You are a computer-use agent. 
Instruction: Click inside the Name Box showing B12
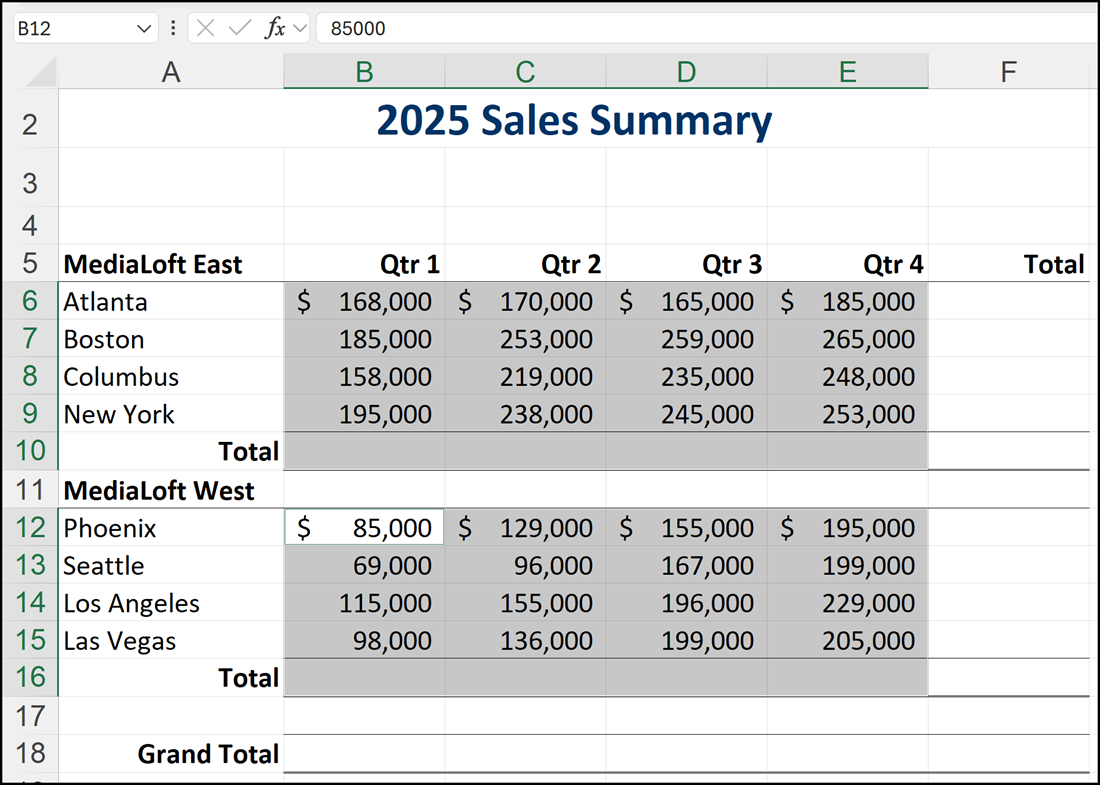click(x=70, y=28)
